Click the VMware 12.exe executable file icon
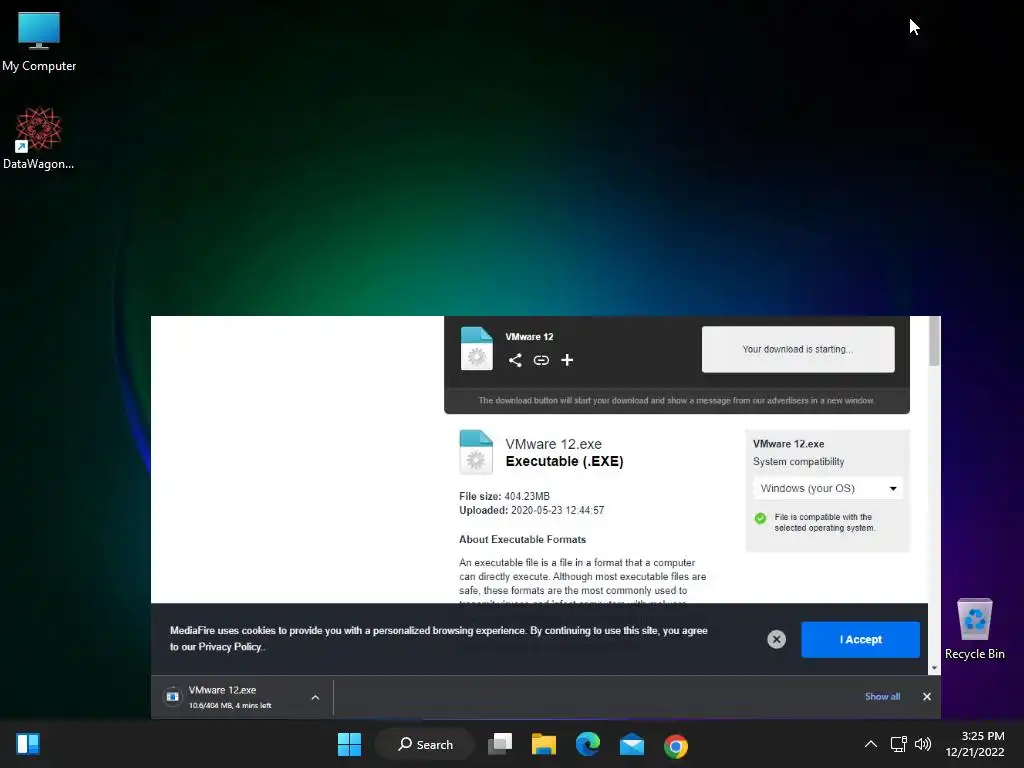 coord(476,451)
